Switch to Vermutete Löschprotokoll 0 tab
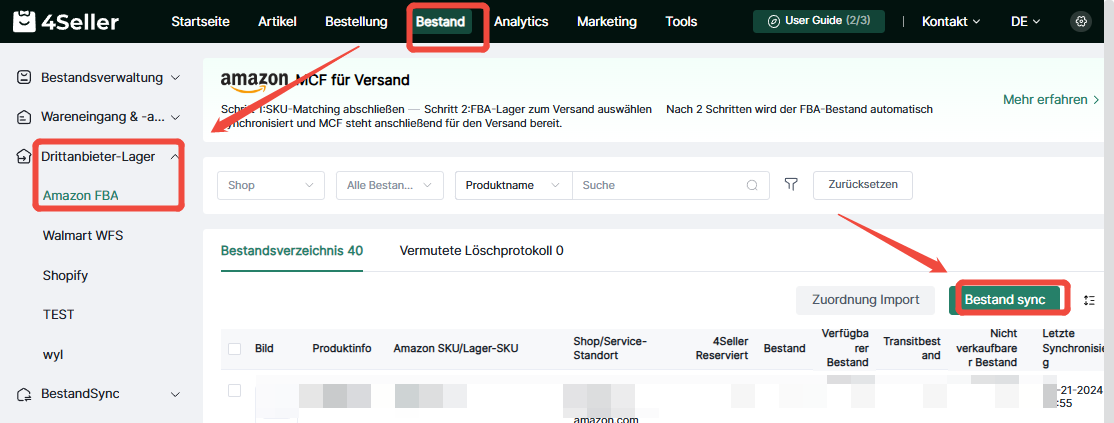This screenshot has width=1114, height=423. click(x=482, y=251)
